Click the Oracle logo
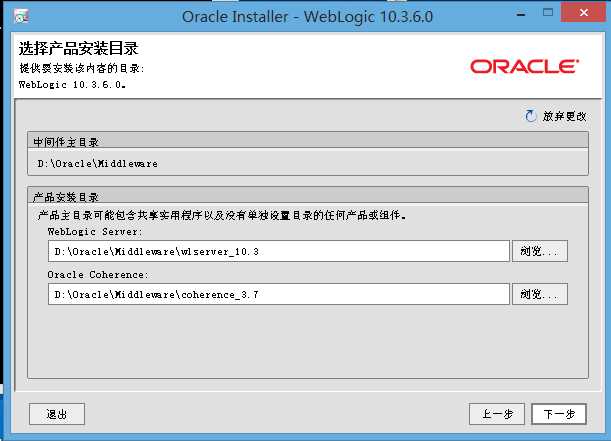This screenshot has width=611, height=441. [524, 66]
